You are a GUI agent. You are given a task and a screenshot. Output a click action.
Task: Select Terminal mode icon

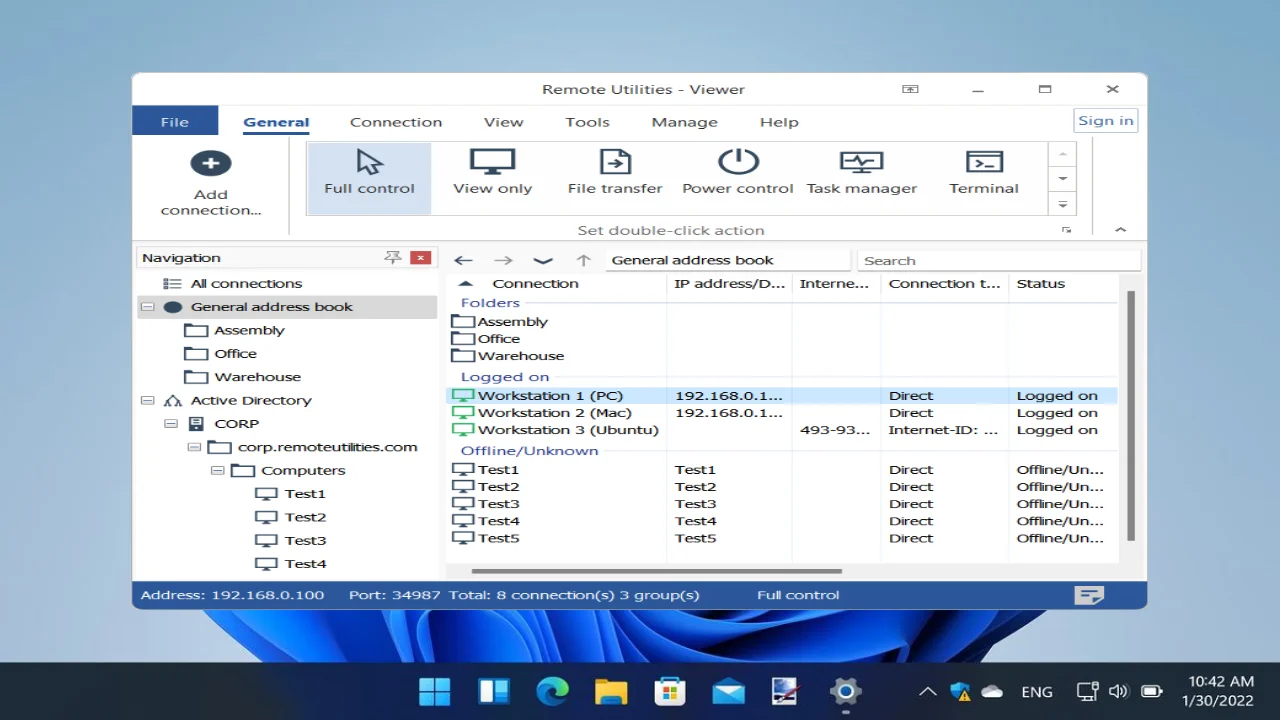pyautogui.click(x=984, y=162)
